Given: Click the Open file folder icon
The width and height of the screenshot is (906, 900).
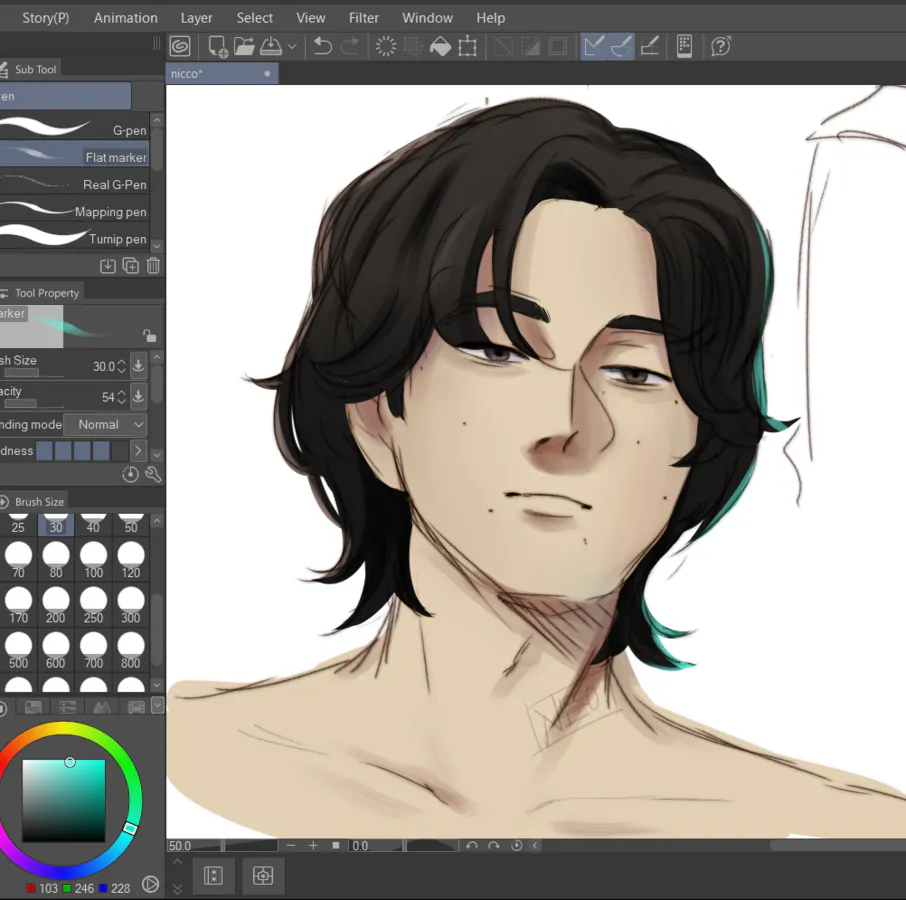Looking at the screenshot, I should (x=244, y=46).
